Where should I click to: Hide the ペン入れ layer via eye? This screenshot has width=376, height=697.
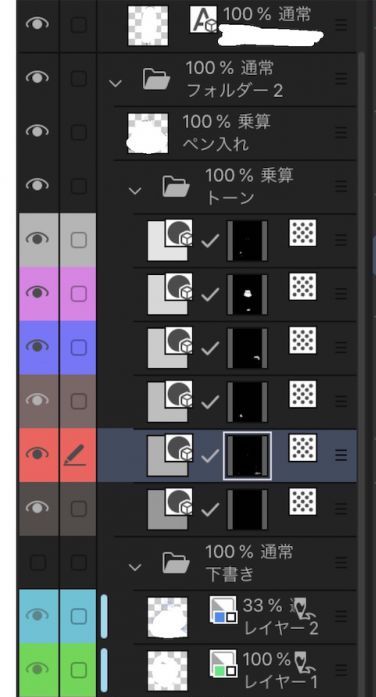pos(37,131)
